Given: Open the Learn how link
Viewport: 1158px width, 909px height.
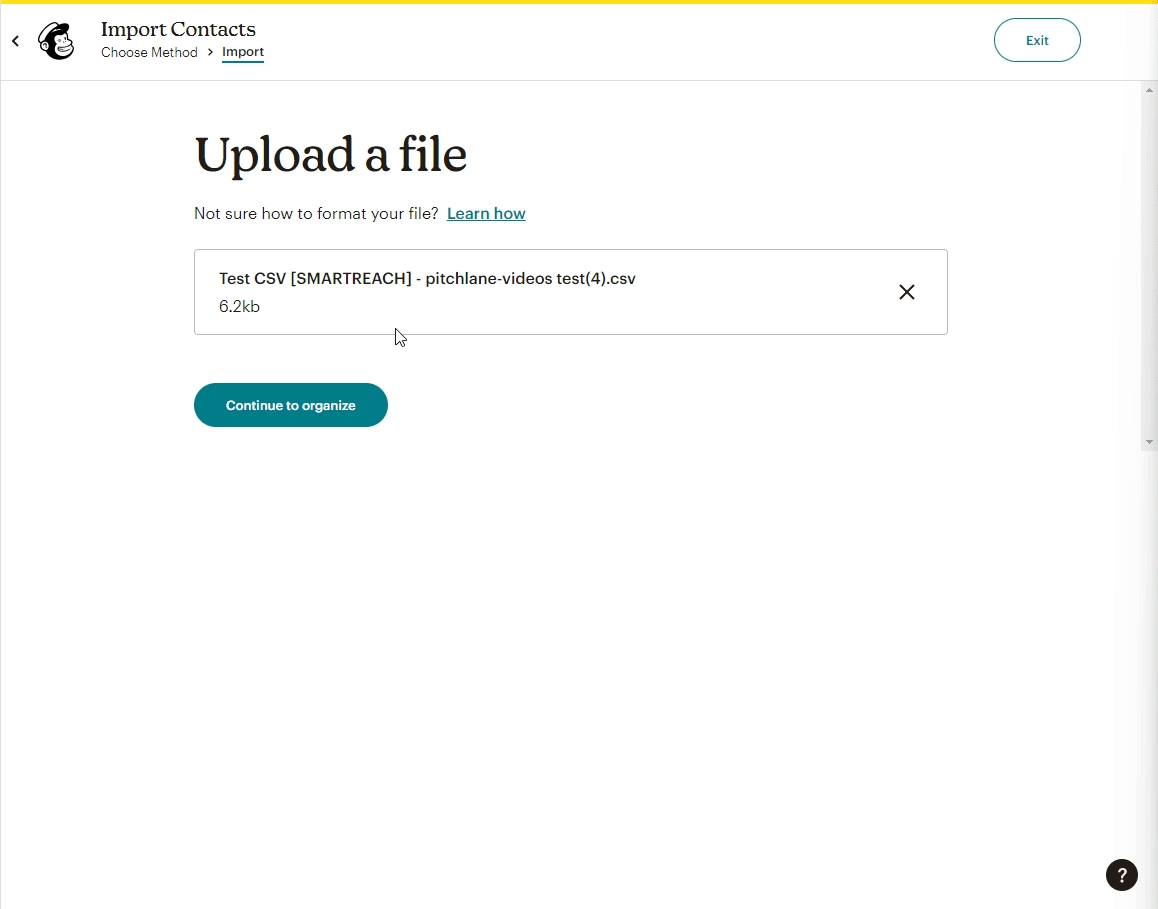Looking at the screenshot, I should [x=486, y=213].
